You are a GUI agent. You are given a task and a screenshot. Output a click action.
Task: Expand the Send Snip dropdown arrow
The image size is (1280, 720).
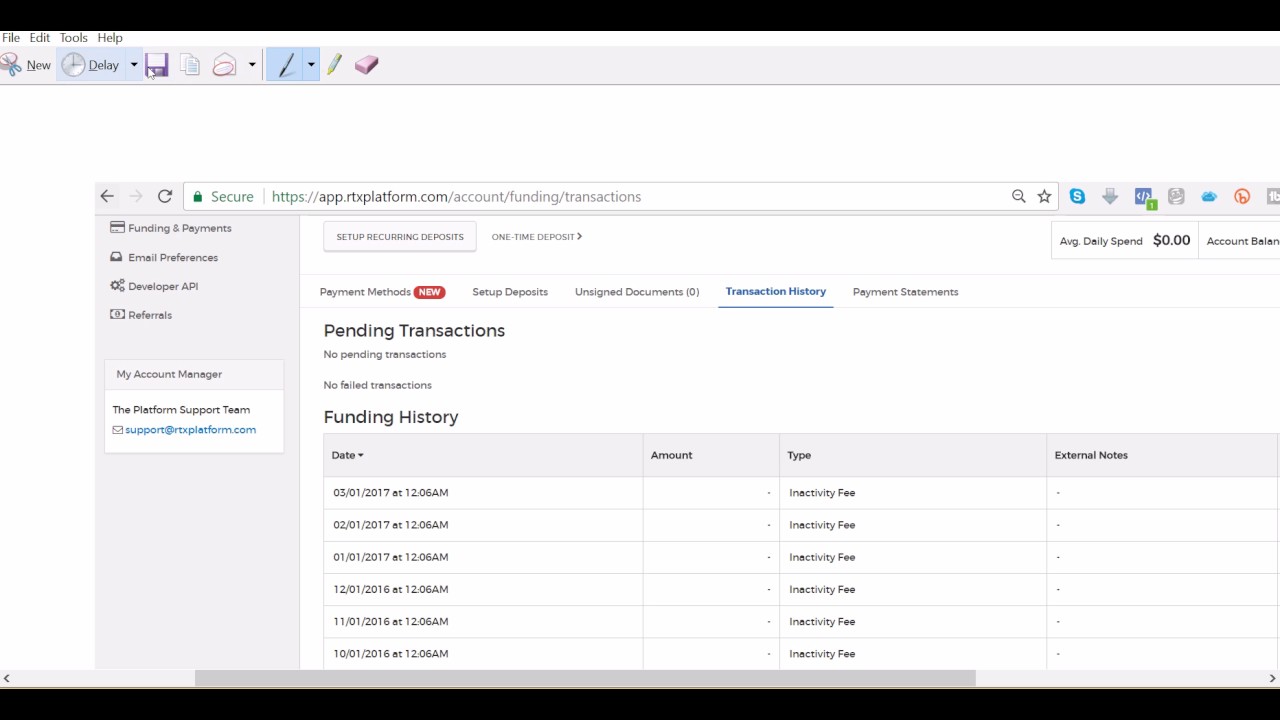click(x=252, y=65)
